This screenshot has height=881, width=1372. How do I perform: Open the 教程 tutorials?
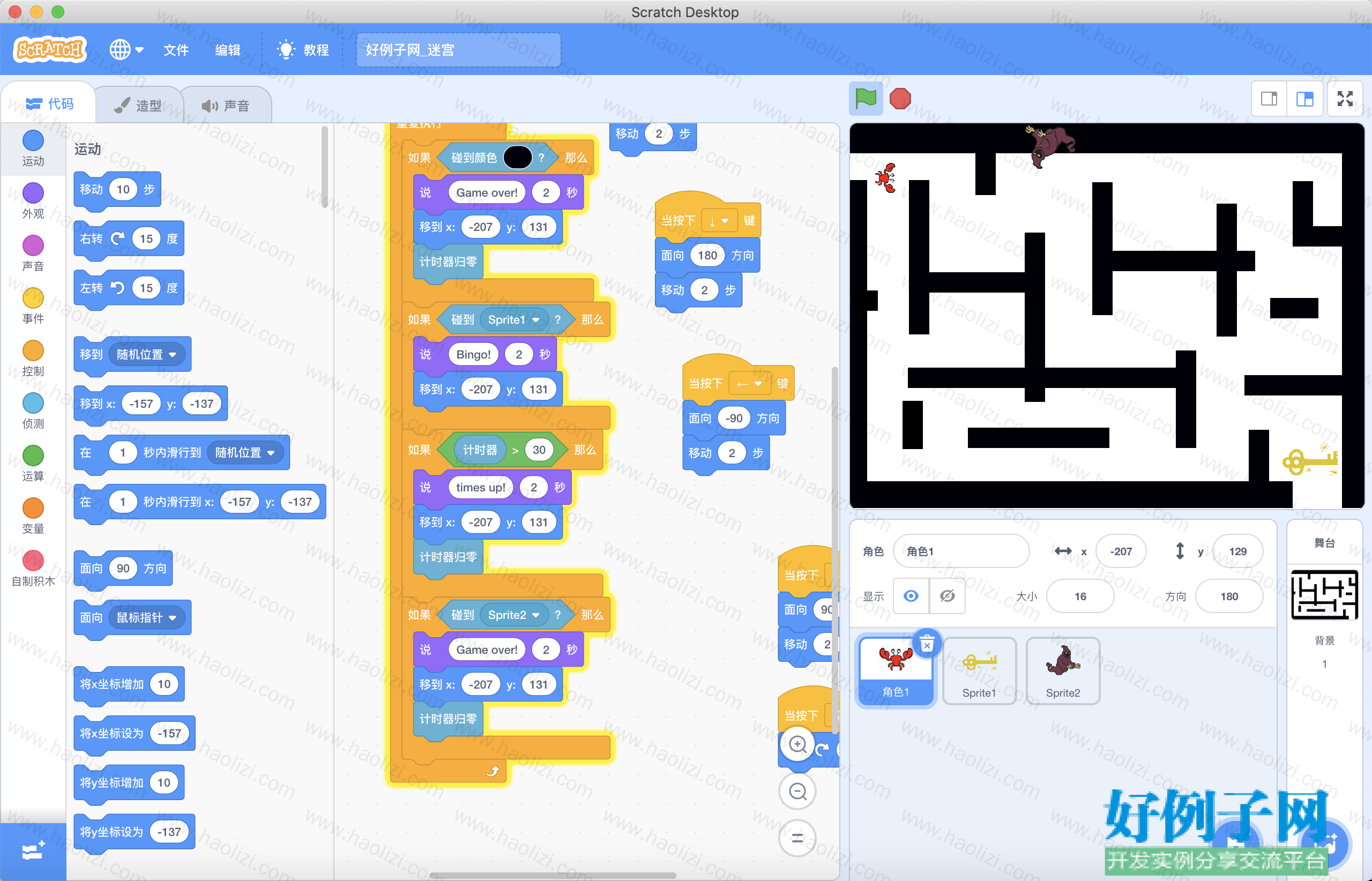tap(303, 50)
